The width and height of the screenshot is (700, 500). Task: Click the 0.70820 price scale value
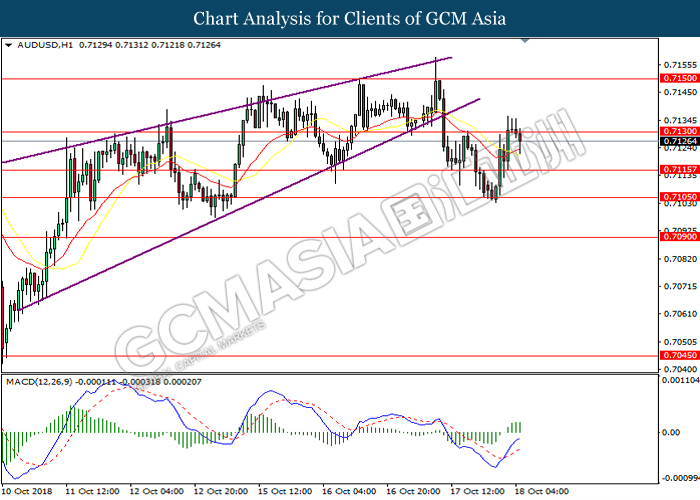[680, 259]
